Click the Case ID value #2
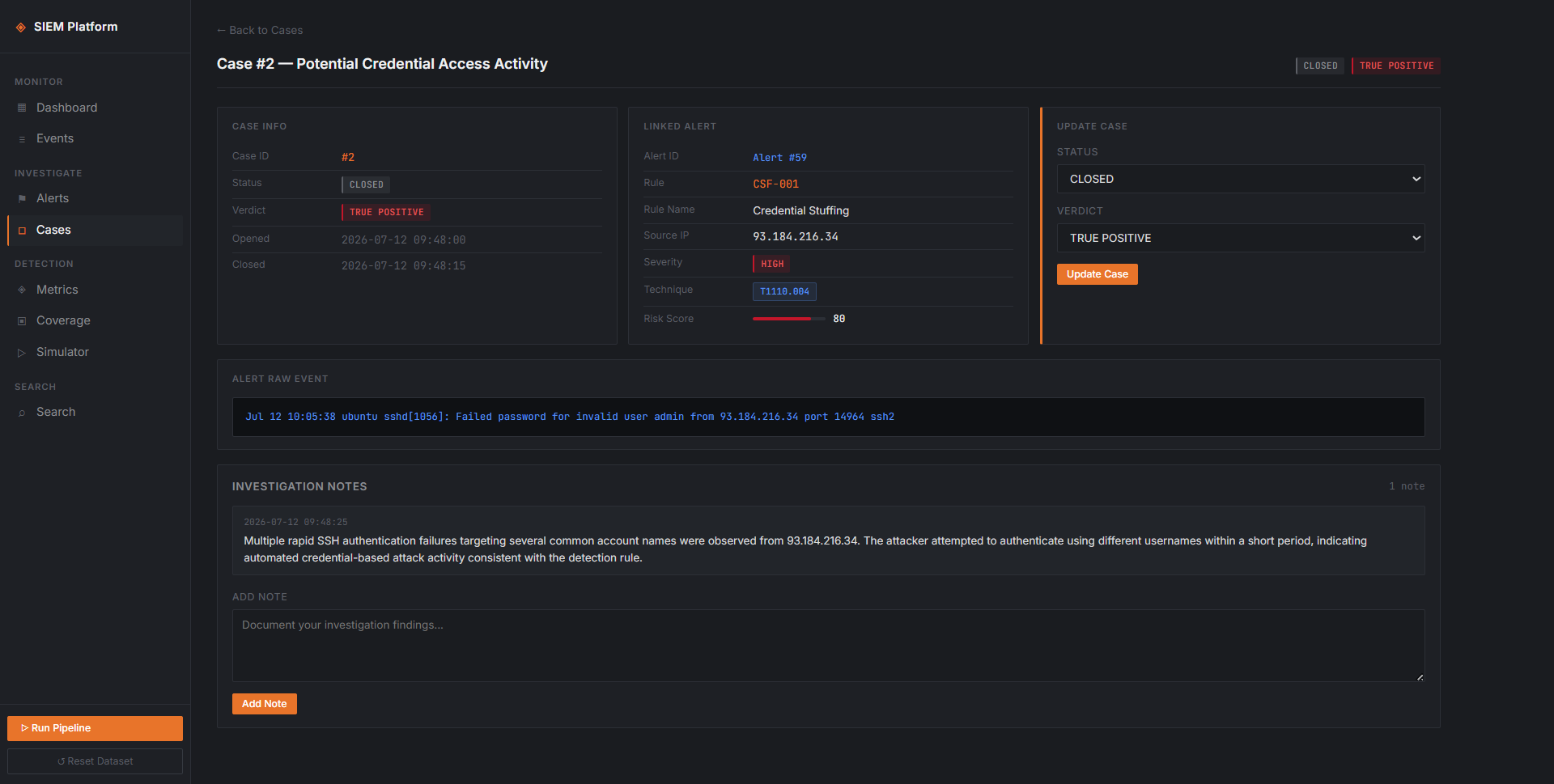Image resolution: width=1554 pixels, height=784 pixels. coord(348,157)
